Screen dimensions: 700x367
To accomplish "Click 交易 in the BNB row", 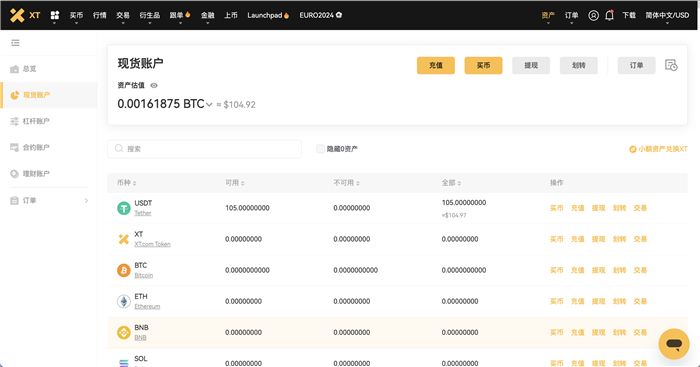I will pos(640,333).
